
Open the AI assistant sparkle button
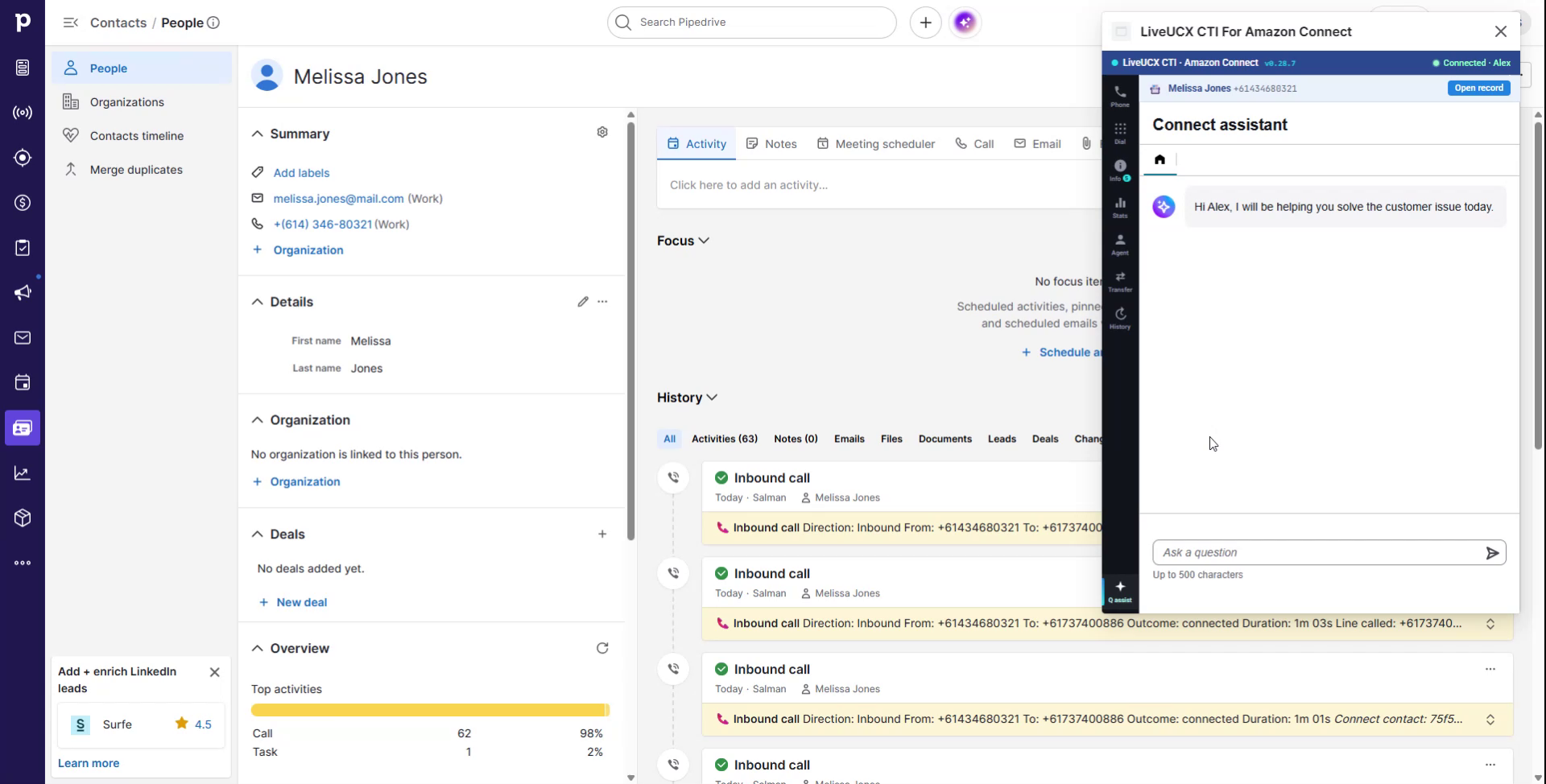click(965, 23)
